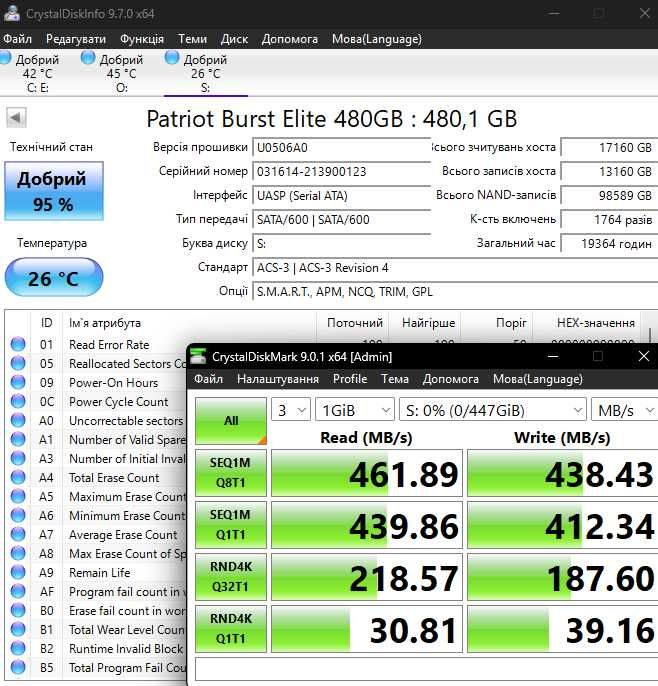The width and height of the screenshot is (658, 686).
Task: Open Теми menu in CrystalDiskInfo
Action: (192, 39)
